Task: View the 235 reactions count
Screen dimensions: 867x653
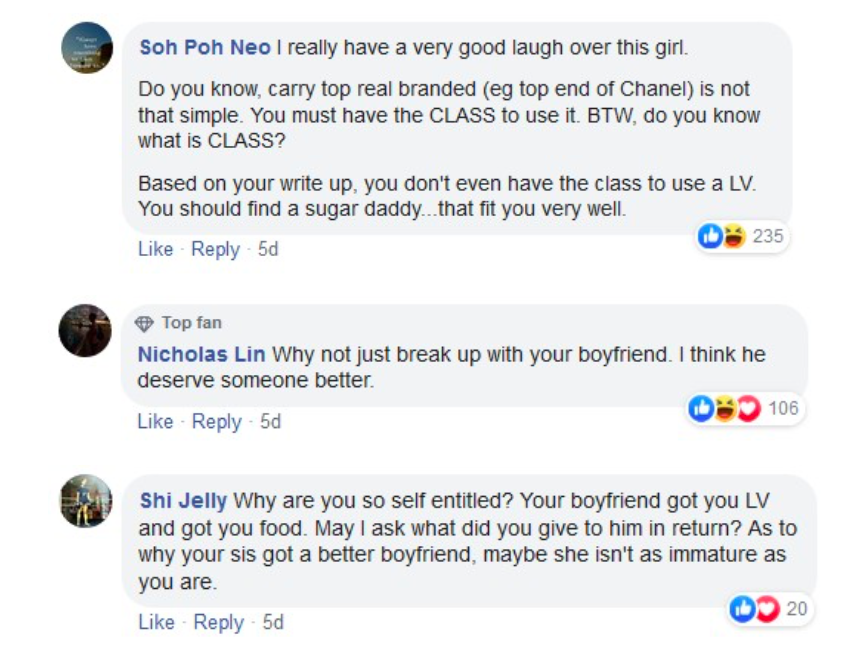Action: click(768, 237)
